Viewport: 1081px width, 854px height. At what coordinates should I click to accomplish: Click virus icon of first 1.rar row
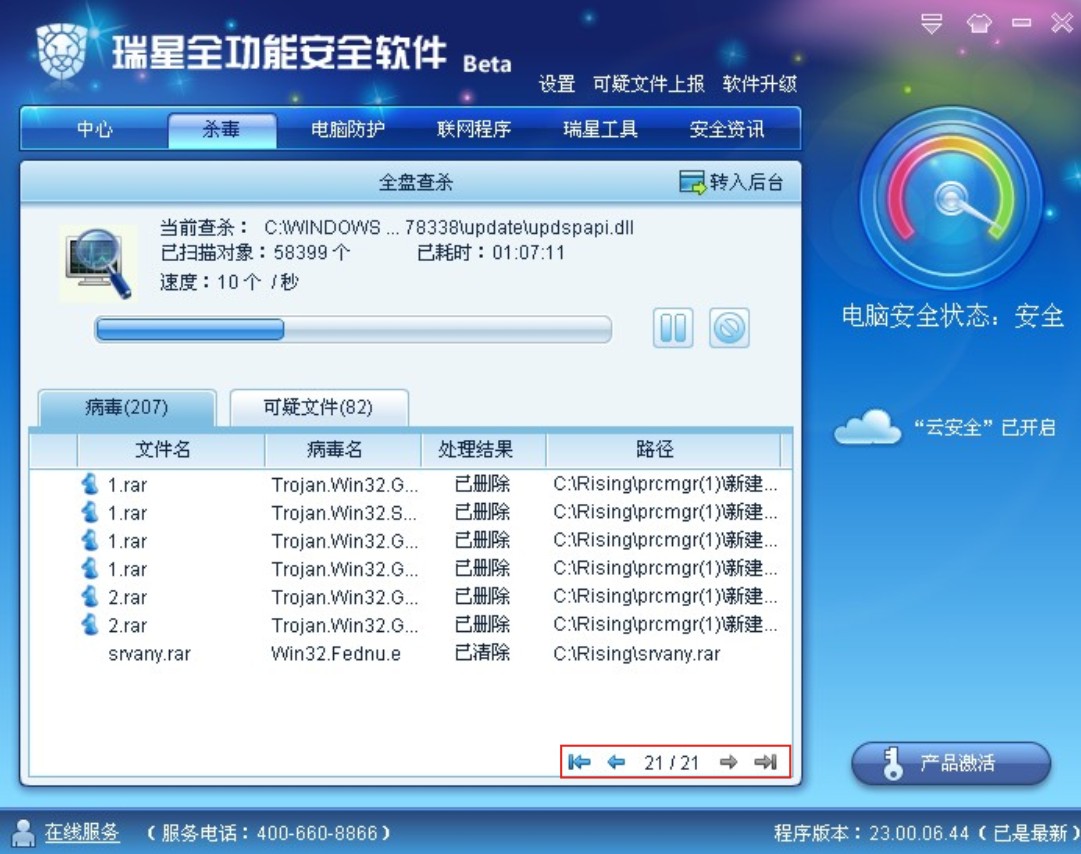90,484
